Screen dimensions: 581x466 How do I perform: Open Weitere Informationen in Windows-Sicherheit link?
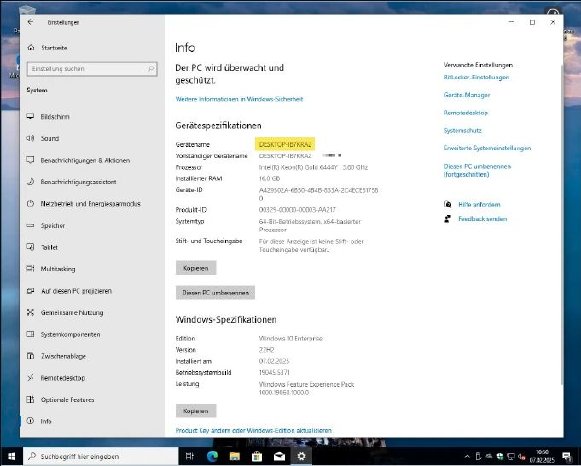click(239, 99)
